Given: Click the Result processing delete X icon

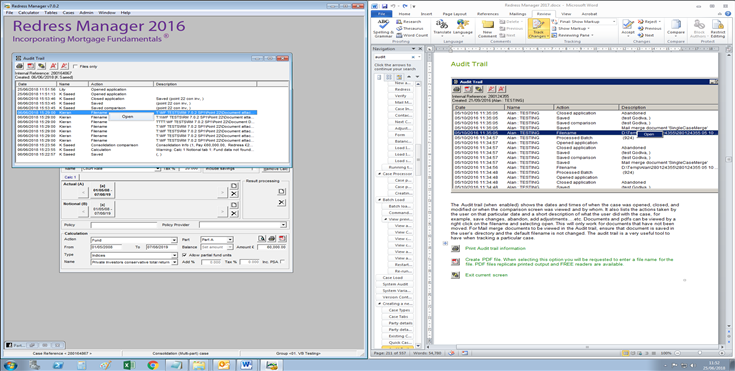Looking at the screenshot, I should pyautogui.click(x=281, y=202).
